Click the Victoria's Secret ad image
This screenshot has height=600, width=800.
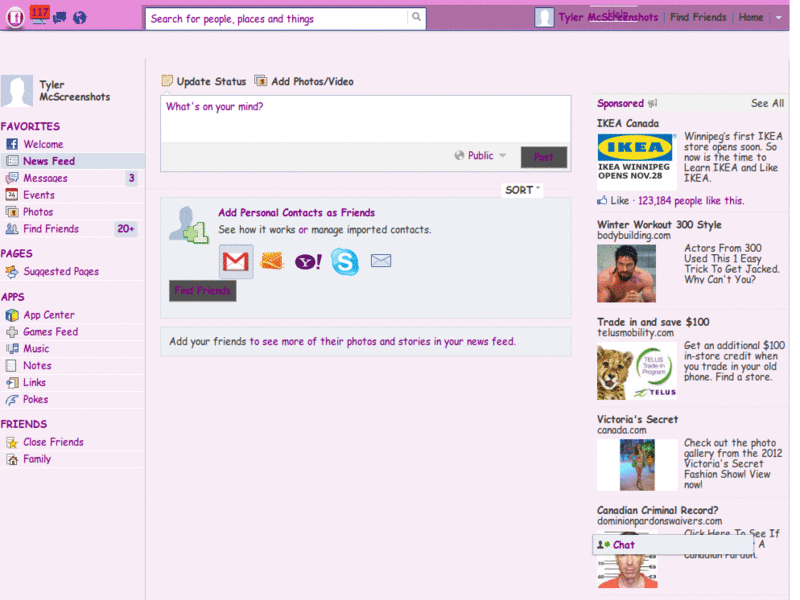(x=637, y=465)
